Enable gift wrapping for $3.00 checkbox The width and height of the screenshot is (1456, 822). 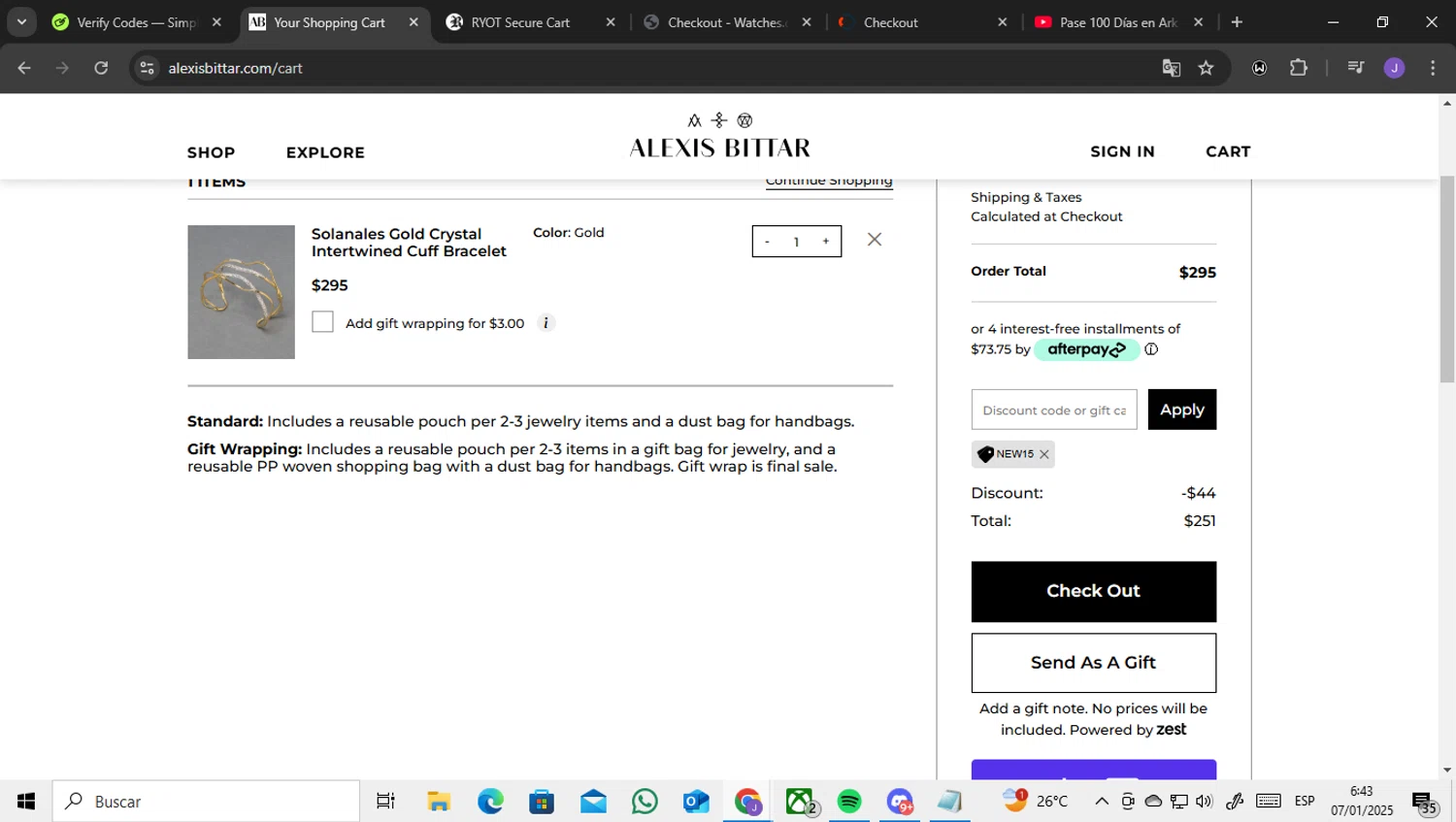click(322, 322)
